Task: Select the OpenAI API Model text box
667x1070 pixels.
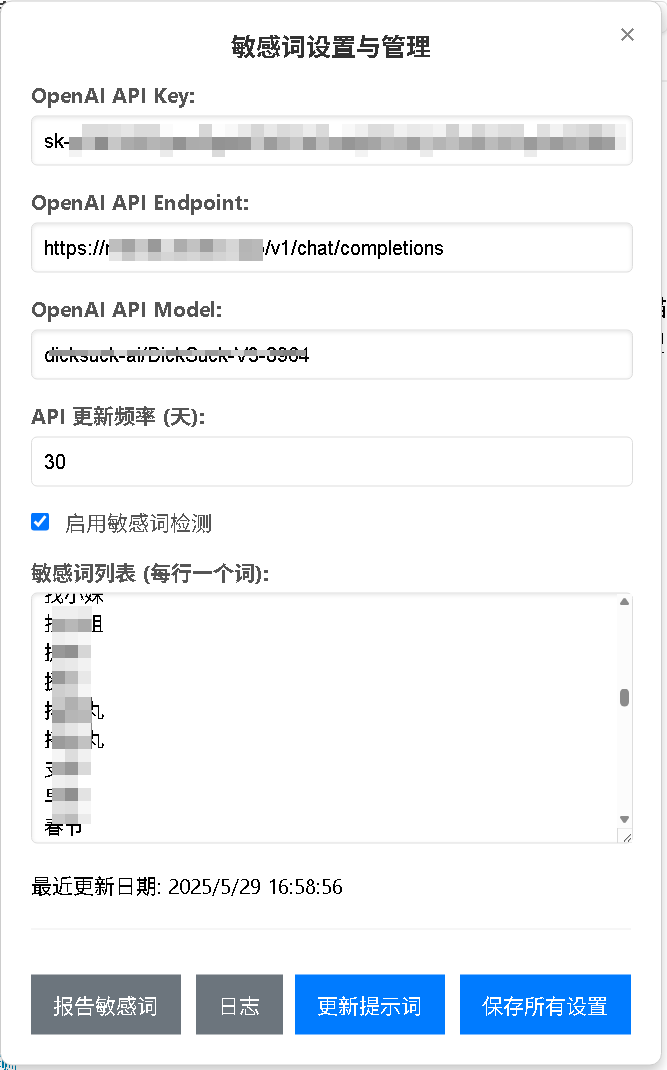Action: [331, 355]
